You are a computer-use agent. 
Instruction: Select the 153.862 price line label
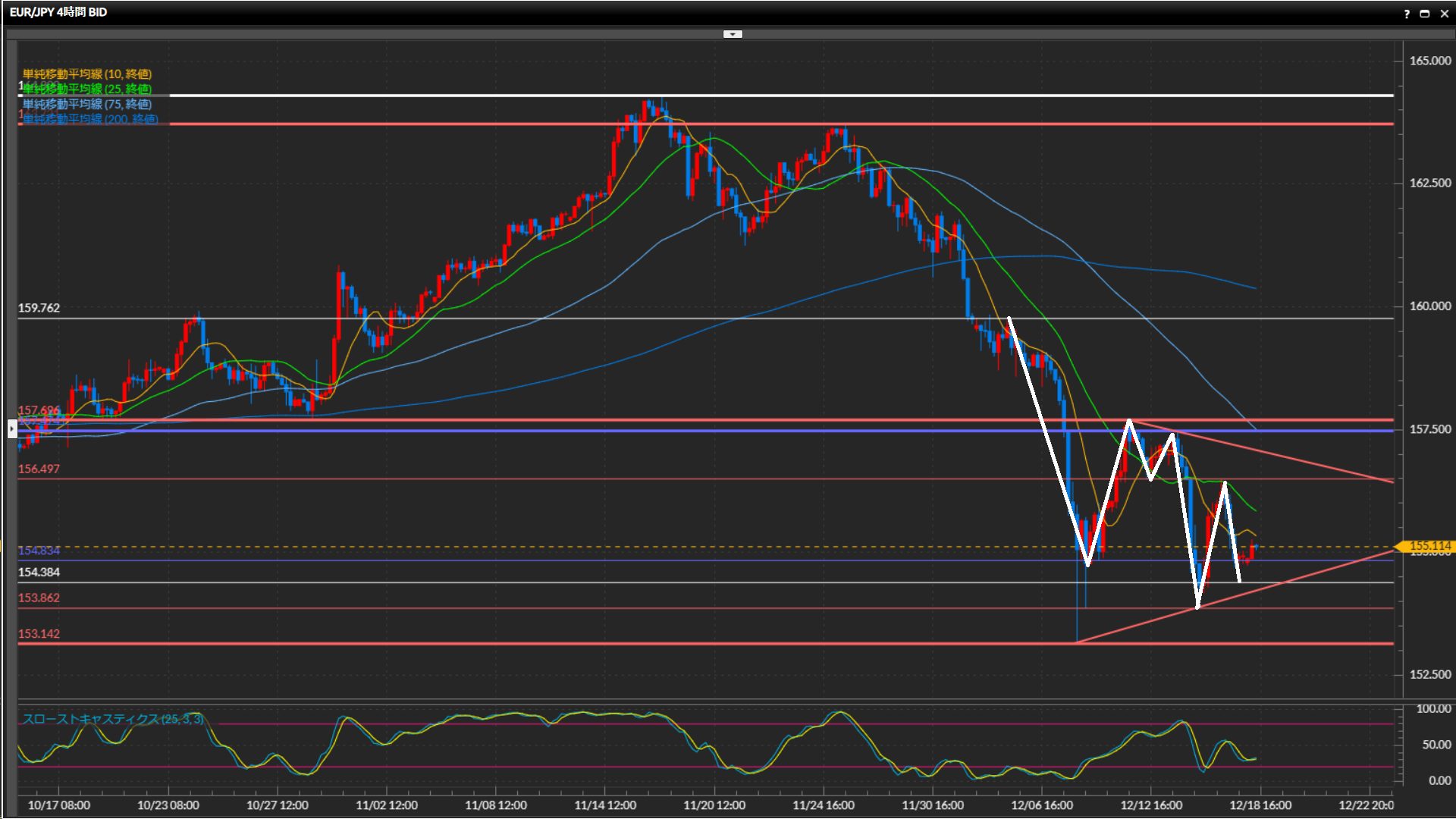click(39, 598)
